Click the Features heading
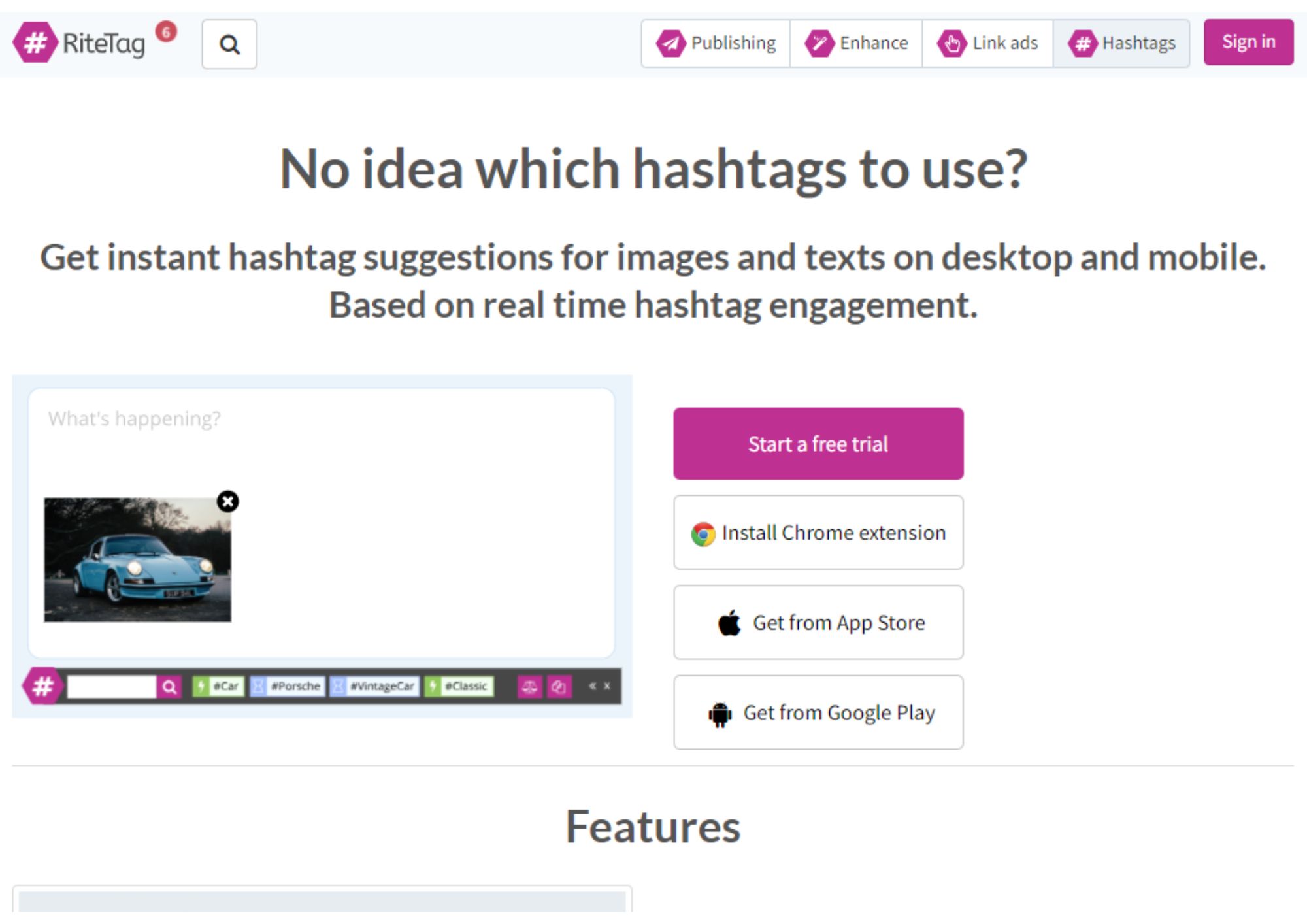Viewport: 1307px width, 924px height. tap(653, 827)
